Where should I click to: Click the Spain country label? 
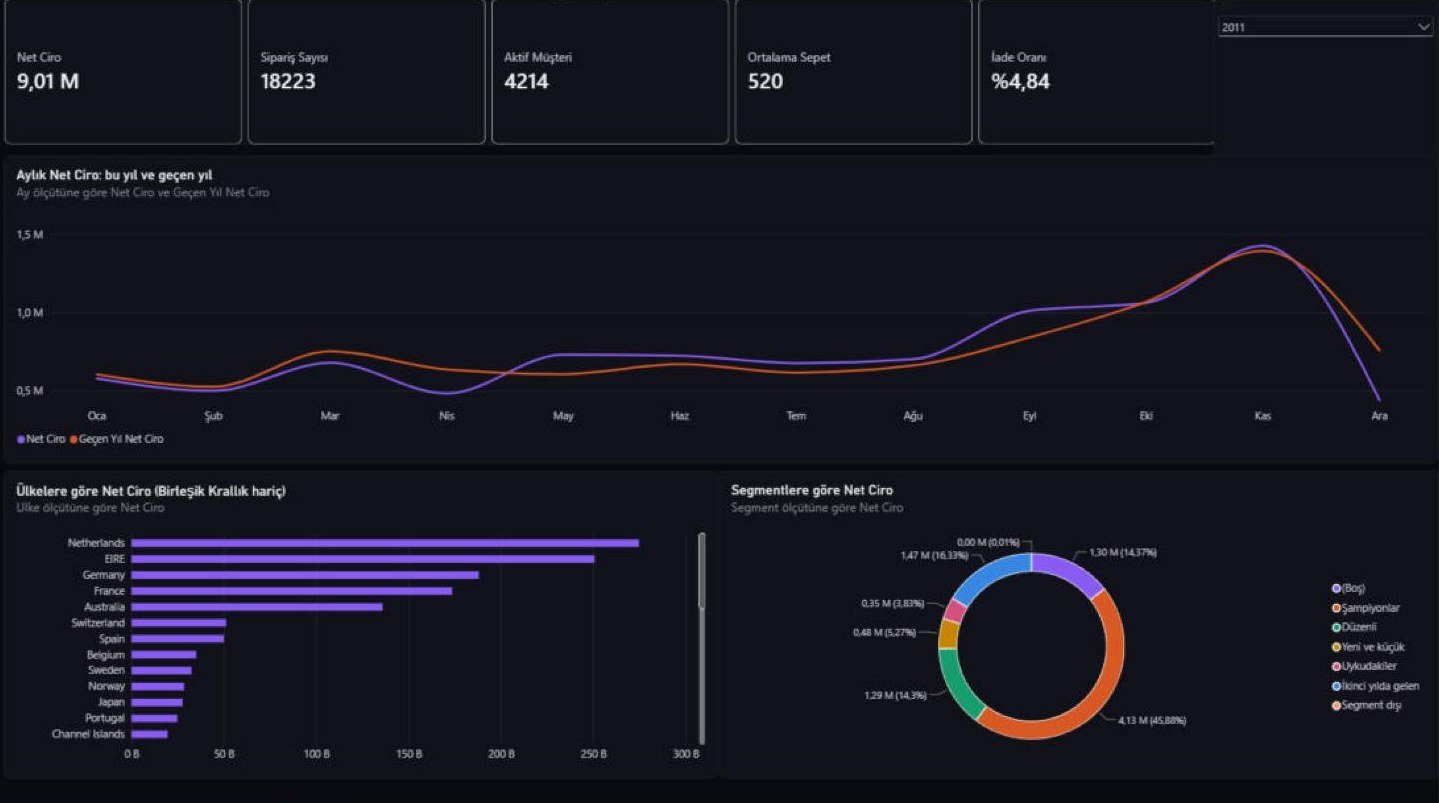click(112, 639)
